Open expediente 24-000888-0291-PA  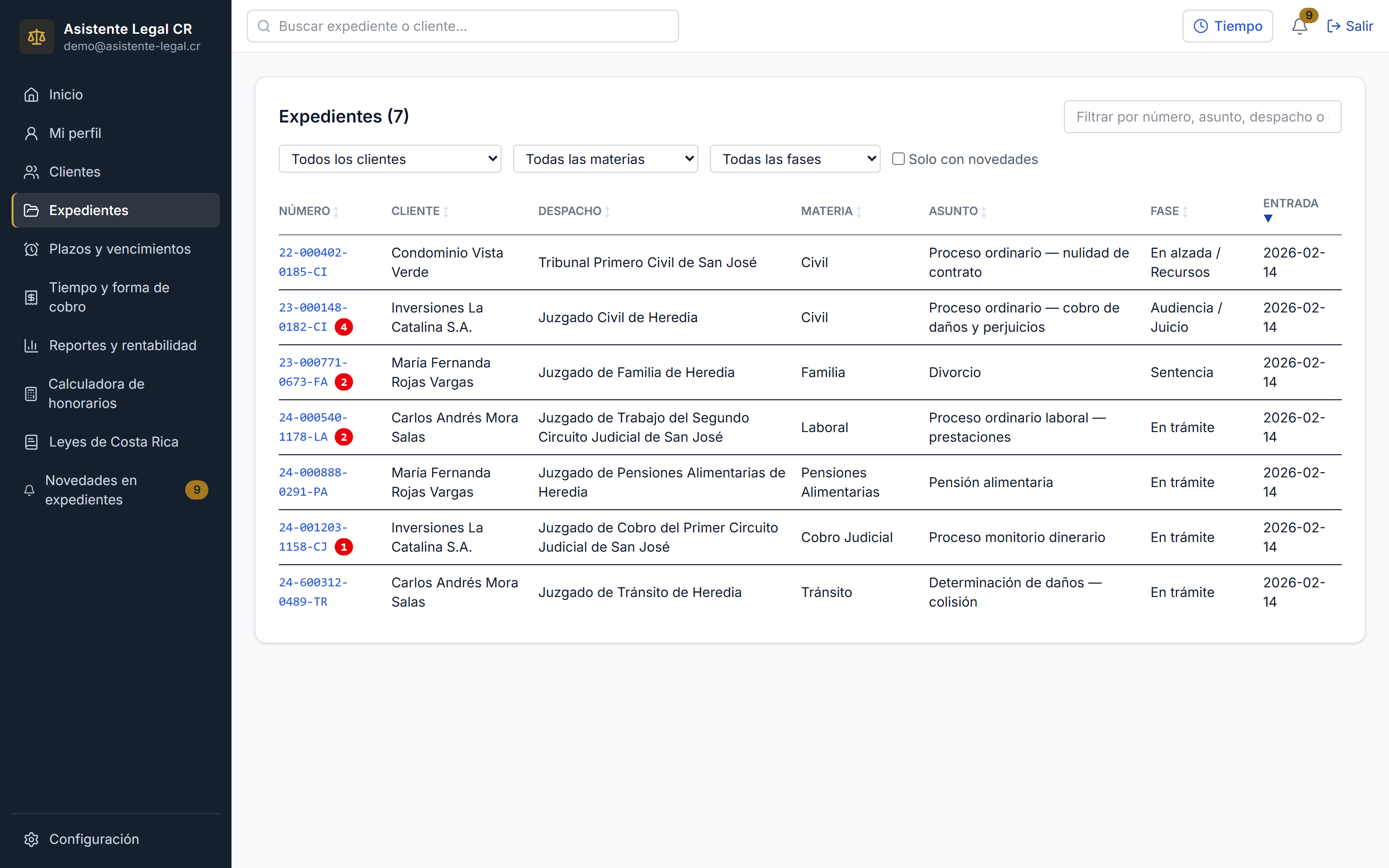click(x=313, y=482)
